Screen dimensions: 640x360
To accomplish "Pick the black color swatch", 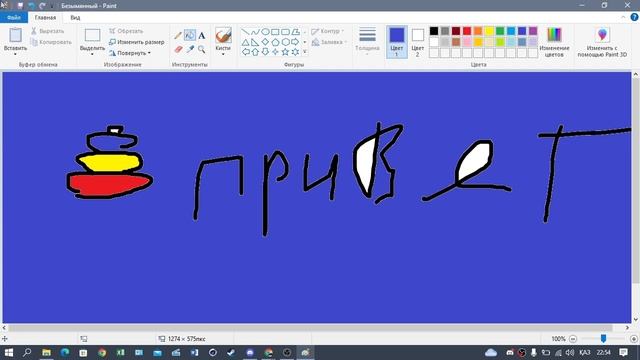I will click(x=434, y=31).
